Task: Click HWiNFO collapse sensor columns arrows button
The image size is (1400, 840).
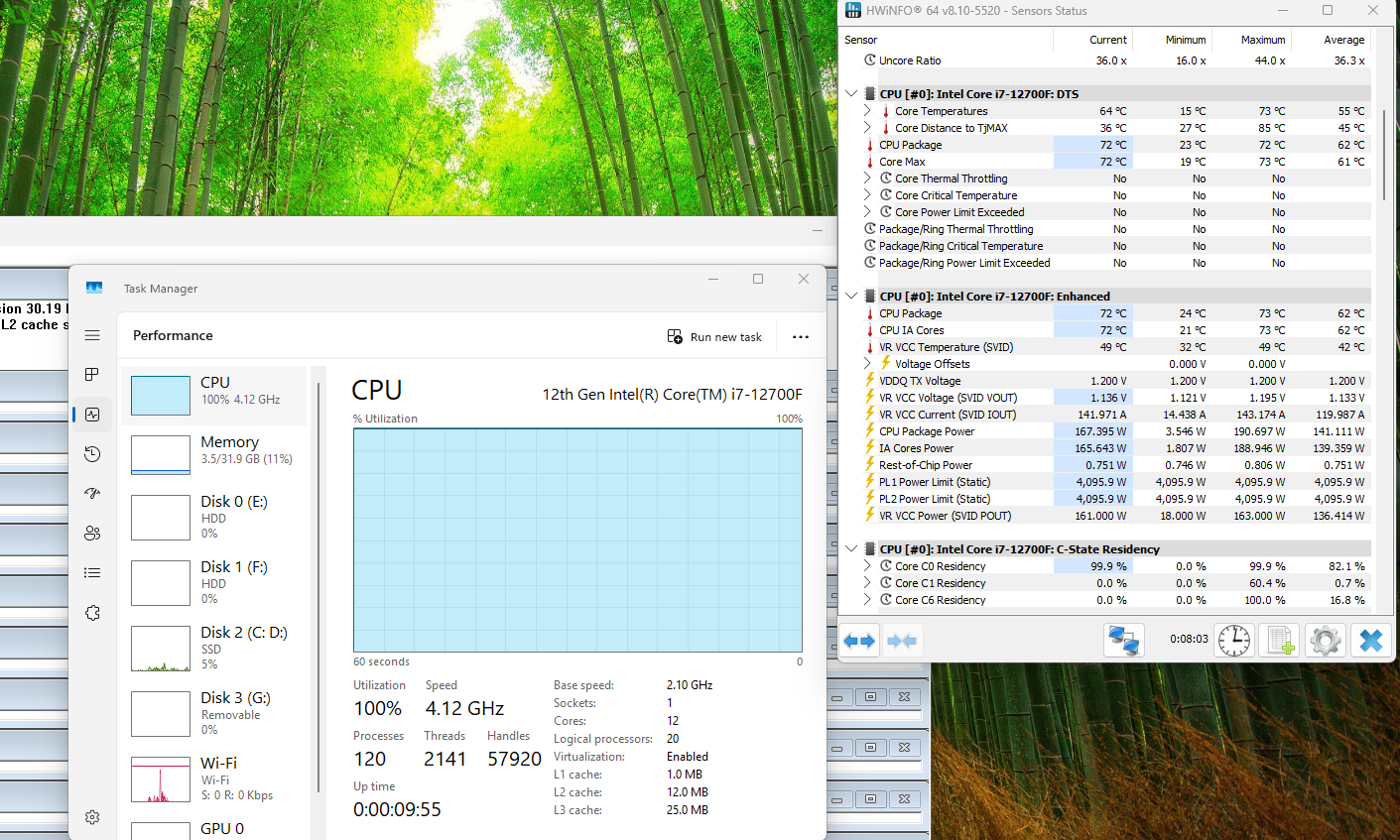Action: pyautogui.click(x=902, y=641)
